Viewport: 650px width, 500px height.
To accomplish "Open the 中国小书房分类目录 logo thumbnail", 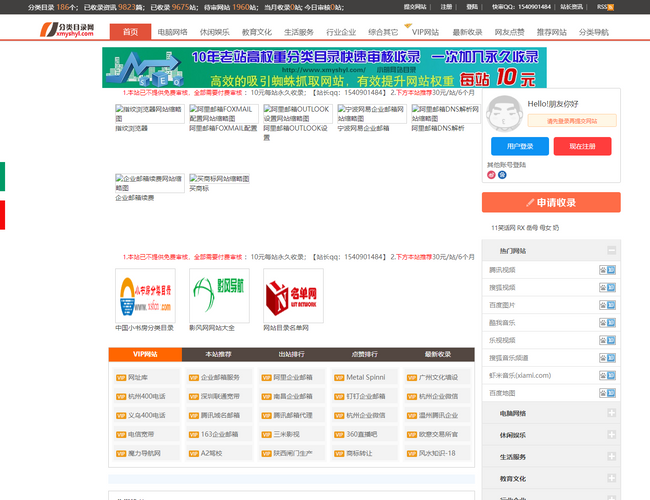I will [x=144, y=295].
